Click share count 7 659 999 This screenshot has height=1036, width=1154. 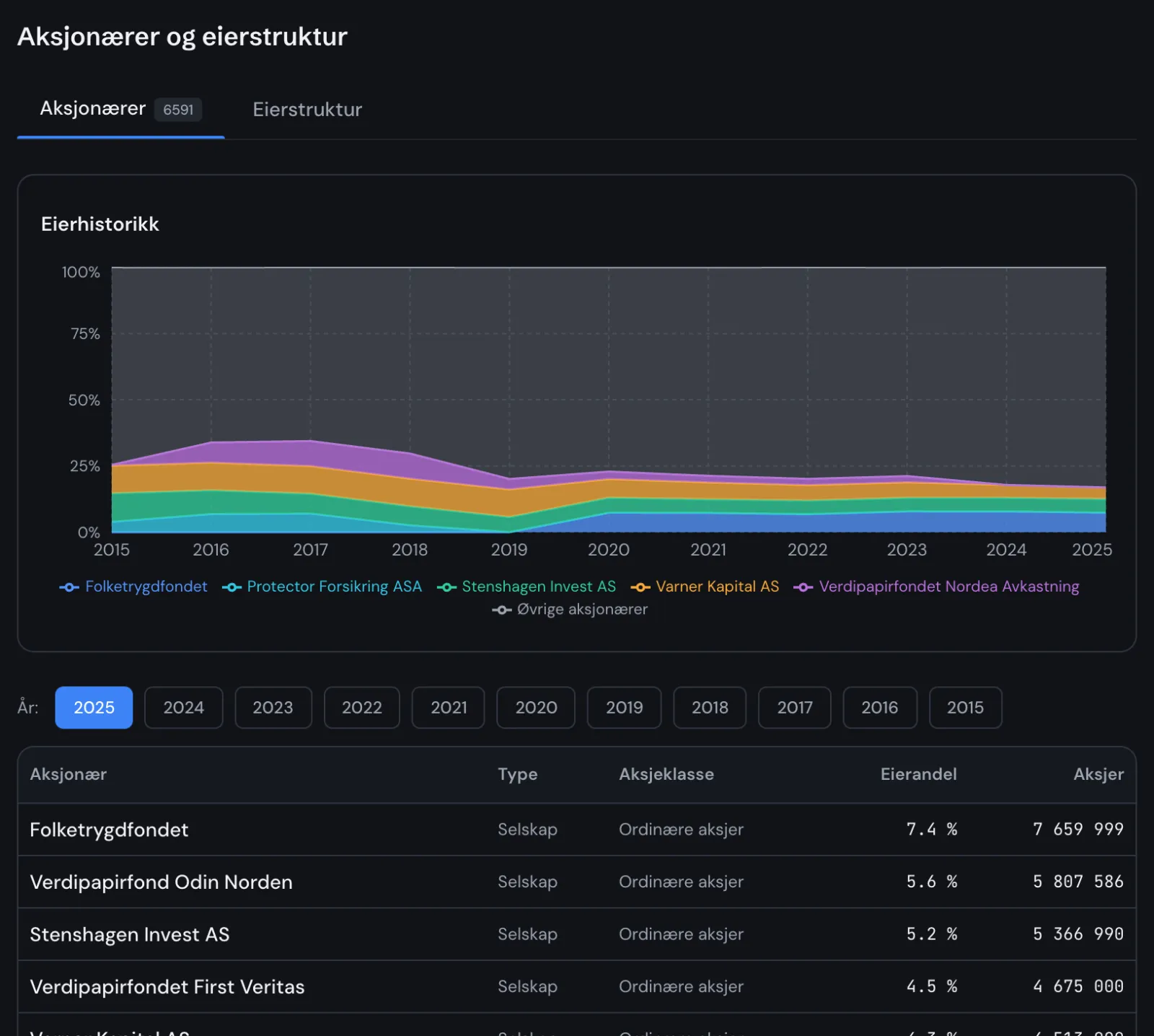point(1078,830)
